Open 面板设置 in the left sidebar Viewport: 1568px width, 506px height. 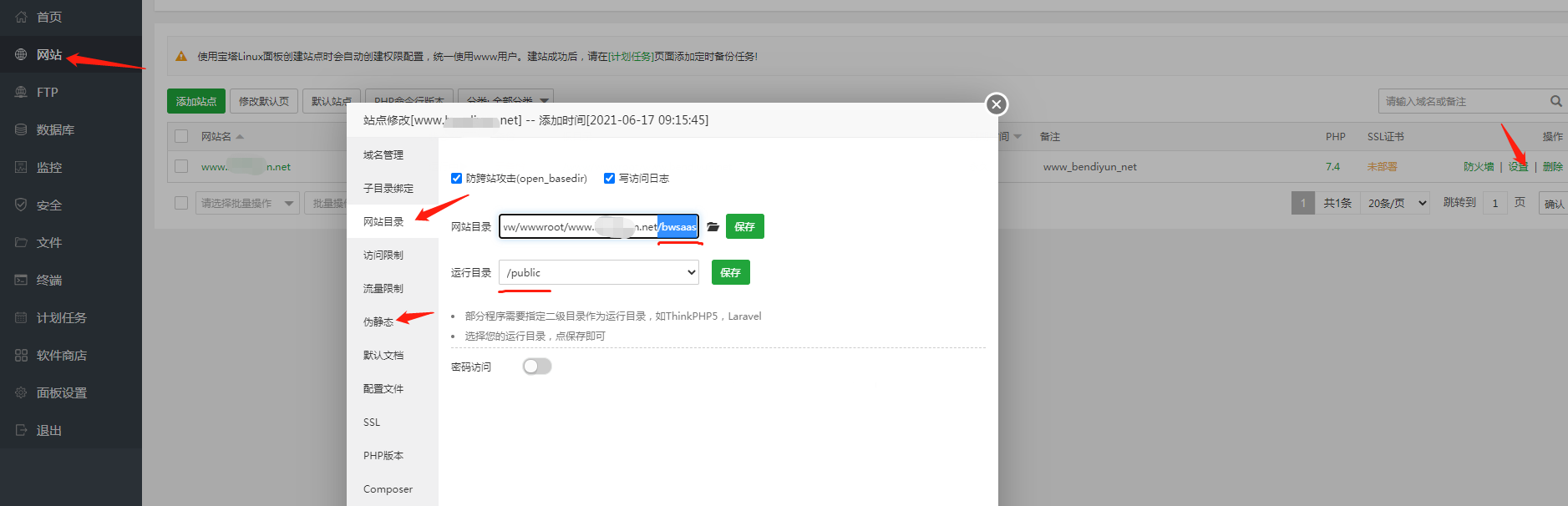pyautogui.click(x=71, y=392)
